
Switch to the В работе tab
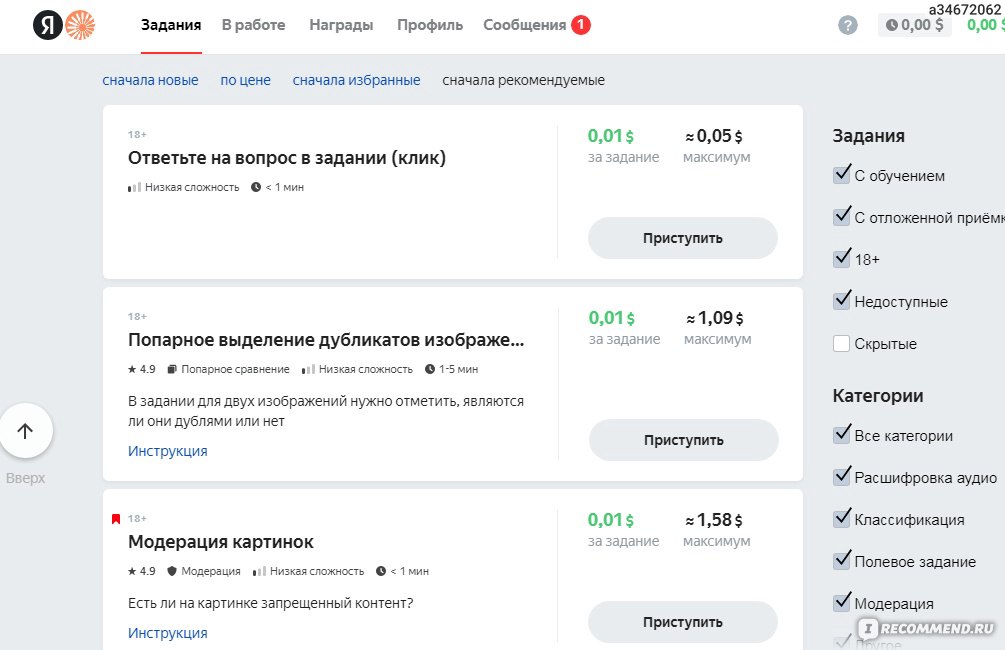(x=253, y=25)
